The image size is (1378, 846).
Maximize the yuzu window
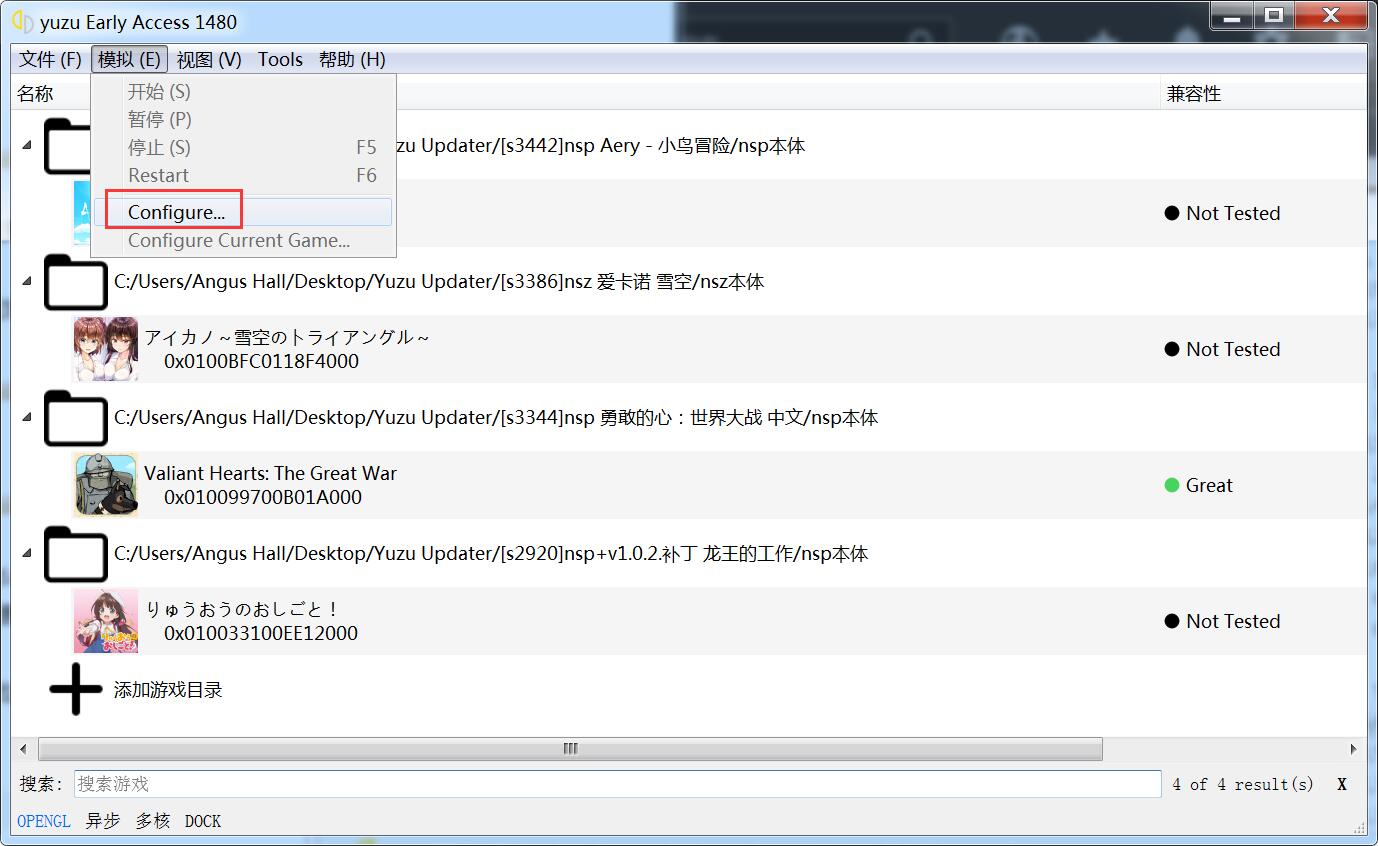1274,15
